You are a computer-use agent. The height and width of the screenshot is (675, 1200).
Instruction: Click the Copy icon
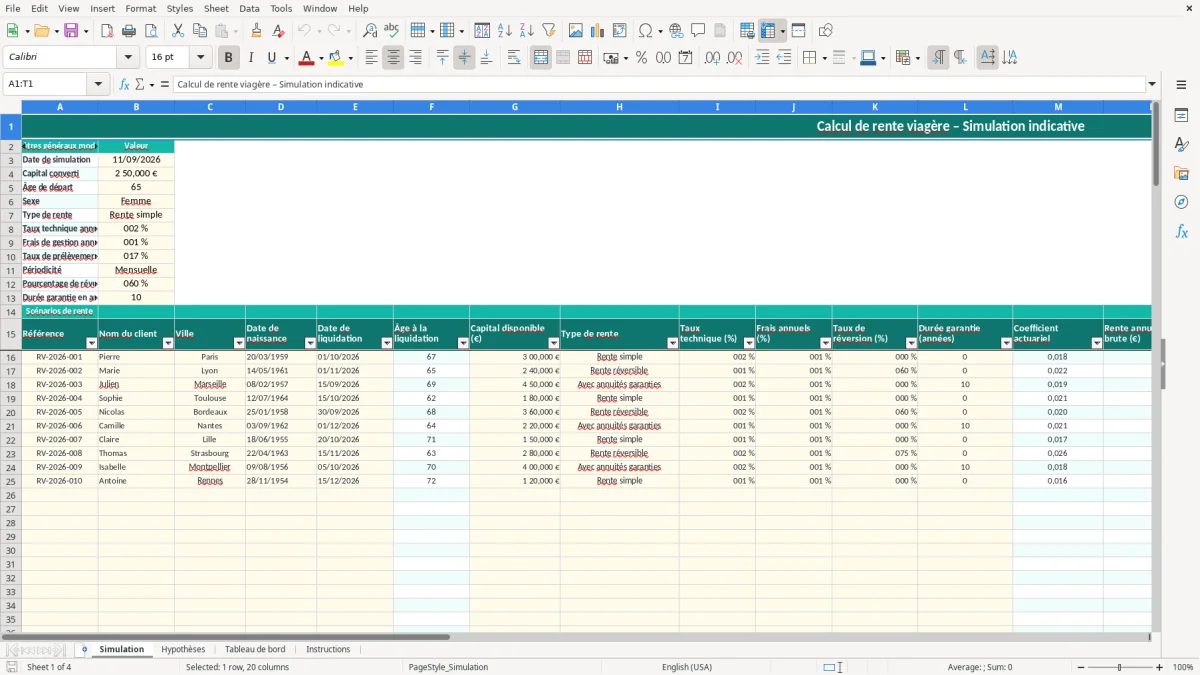200,31
